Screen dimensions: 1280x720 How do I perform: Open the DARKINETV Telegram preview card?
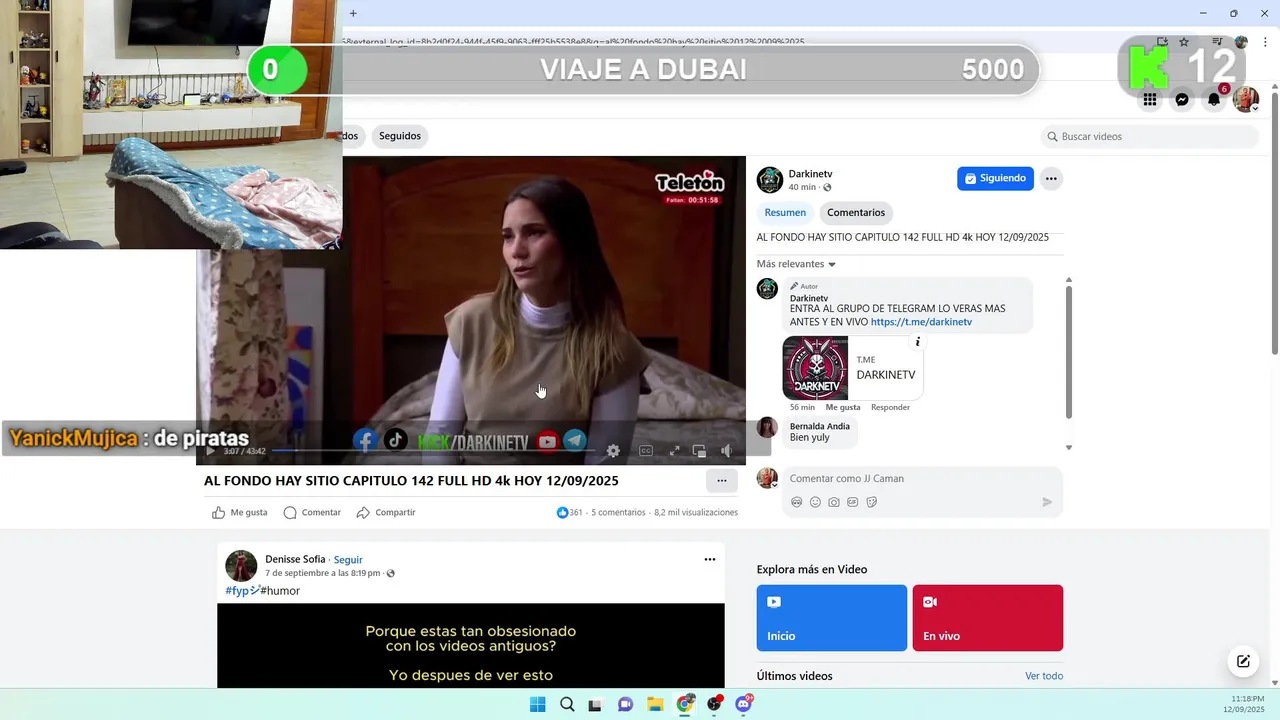pos(852,367)
